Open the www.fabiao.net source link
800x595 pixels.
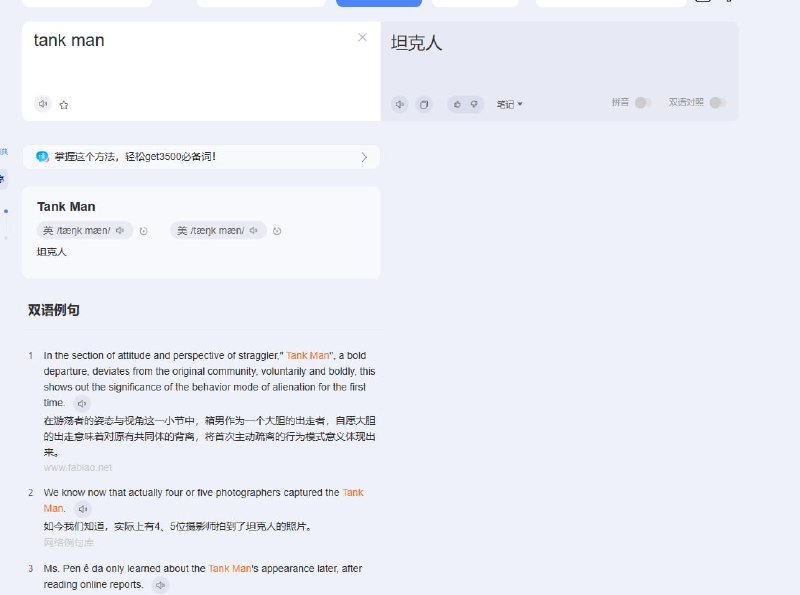[x=78, y=467]
